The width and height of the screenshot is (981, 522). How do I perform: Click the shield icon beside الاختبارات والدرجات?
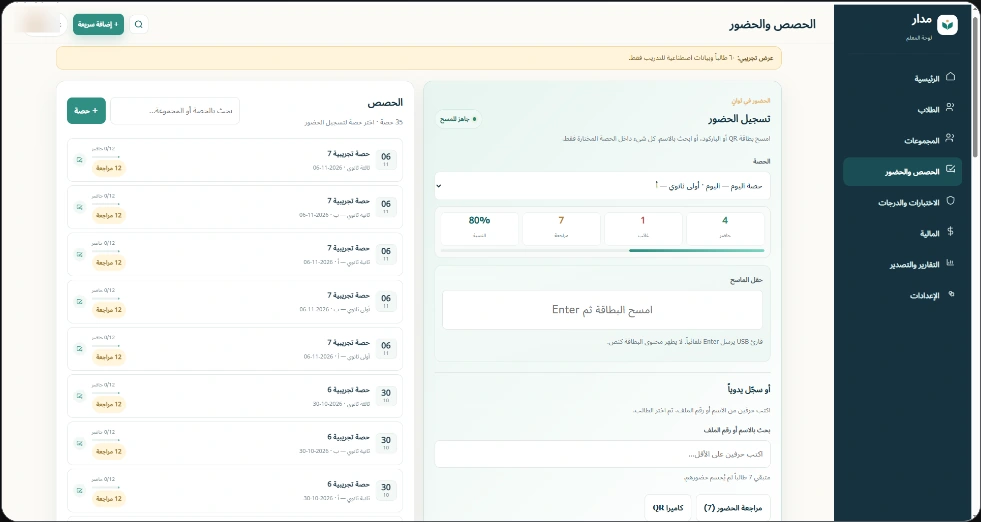click(950, 201)
